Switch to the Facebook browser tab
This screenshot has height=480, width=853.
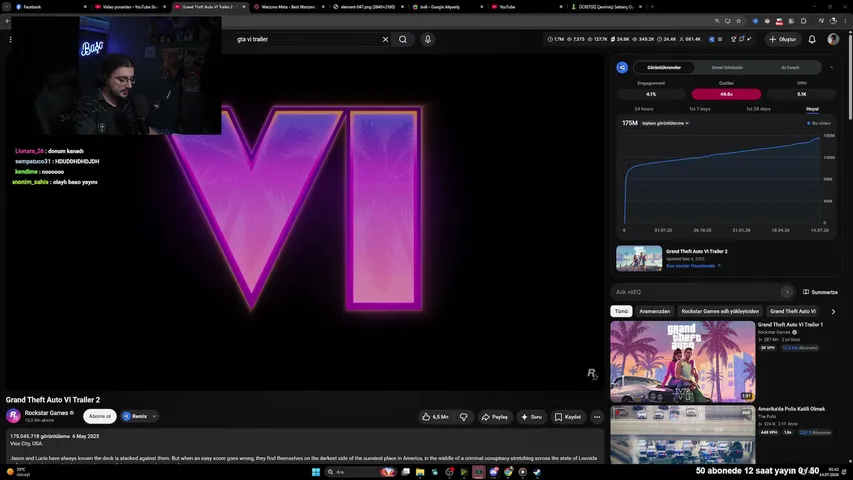49,7
